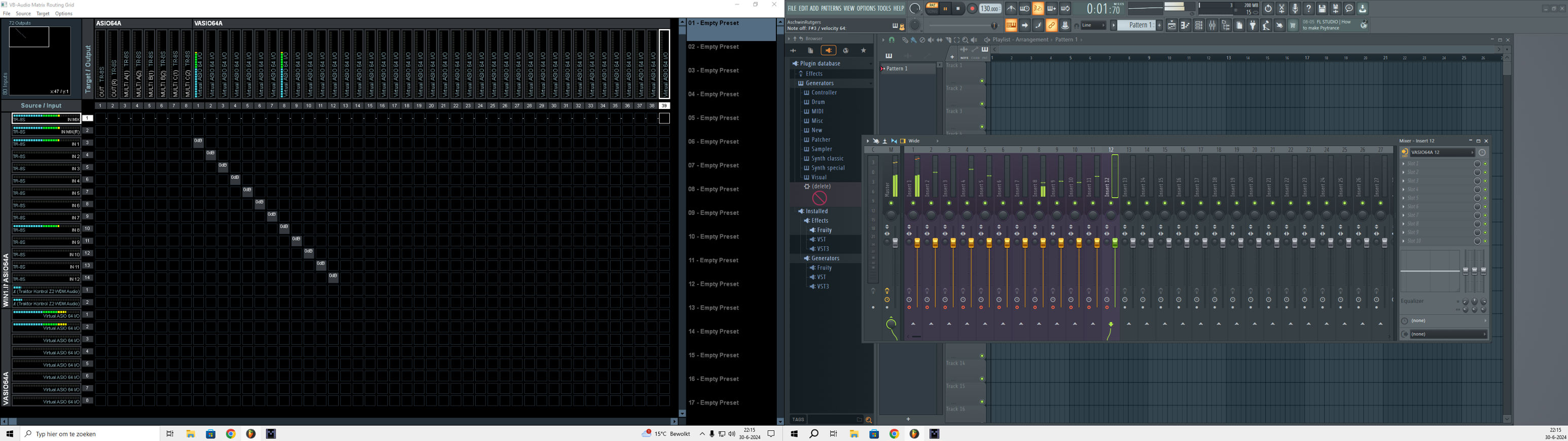Click the render audio export icon
The width and height of the screenshot is (1568, 441).
[x=1336, y=9]
